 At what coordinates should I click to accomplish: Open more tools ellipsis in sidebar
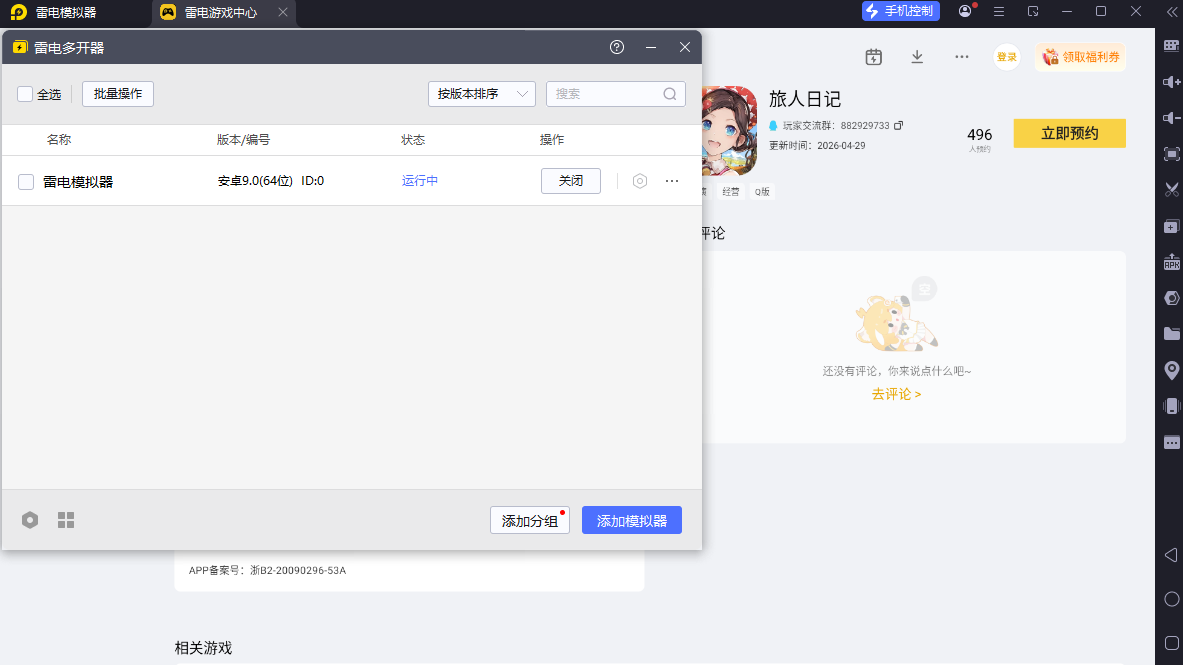coord(1171,442)
